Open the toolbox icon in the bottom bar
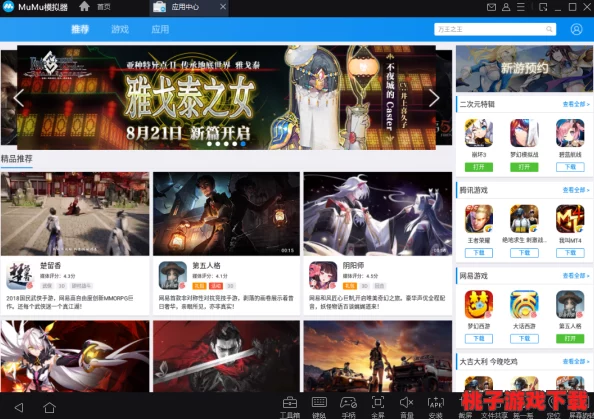This screenshot has height=419, width=594. tap(290, 403)
